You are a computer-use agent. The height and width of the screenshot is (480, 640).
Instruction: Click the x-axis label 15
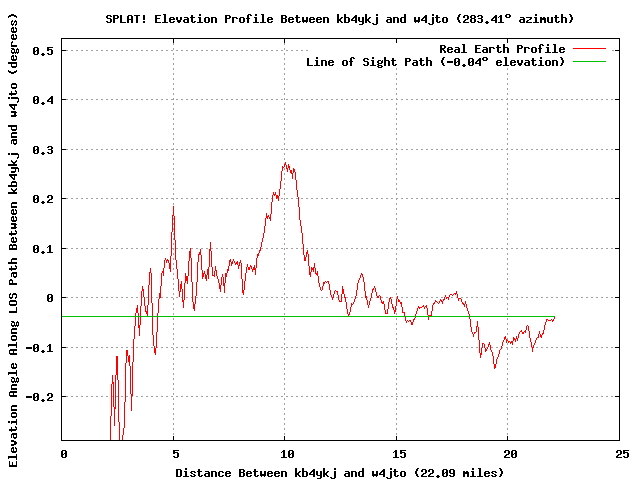coord(399,454)
